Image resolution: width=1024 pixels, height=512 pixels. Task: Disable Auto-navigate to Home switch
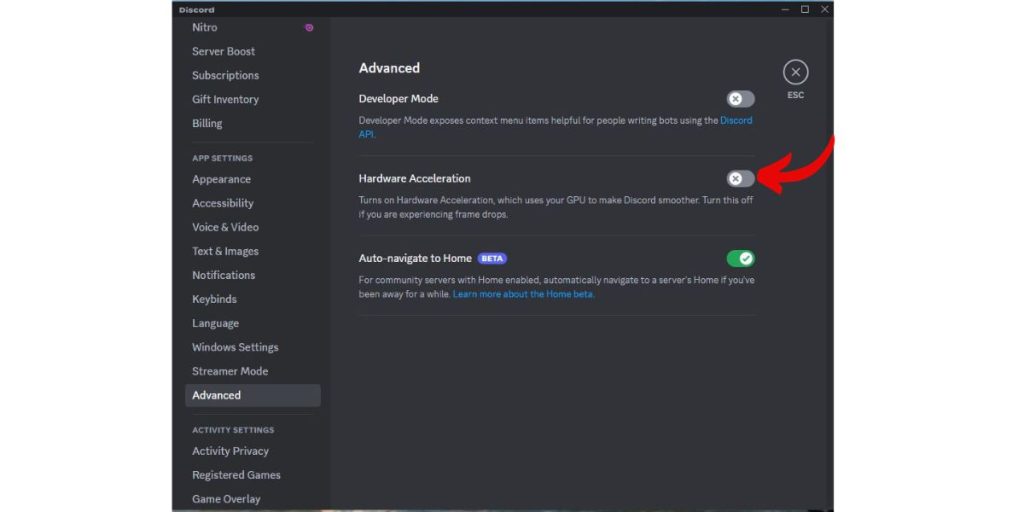[741, 259]
